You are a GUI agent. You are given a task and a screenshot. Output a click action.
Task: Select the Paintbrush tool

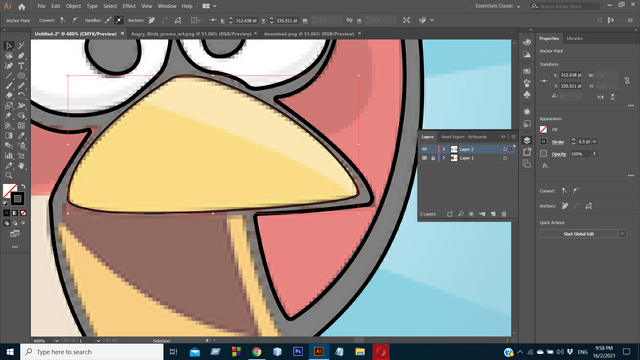pos(9,86)
